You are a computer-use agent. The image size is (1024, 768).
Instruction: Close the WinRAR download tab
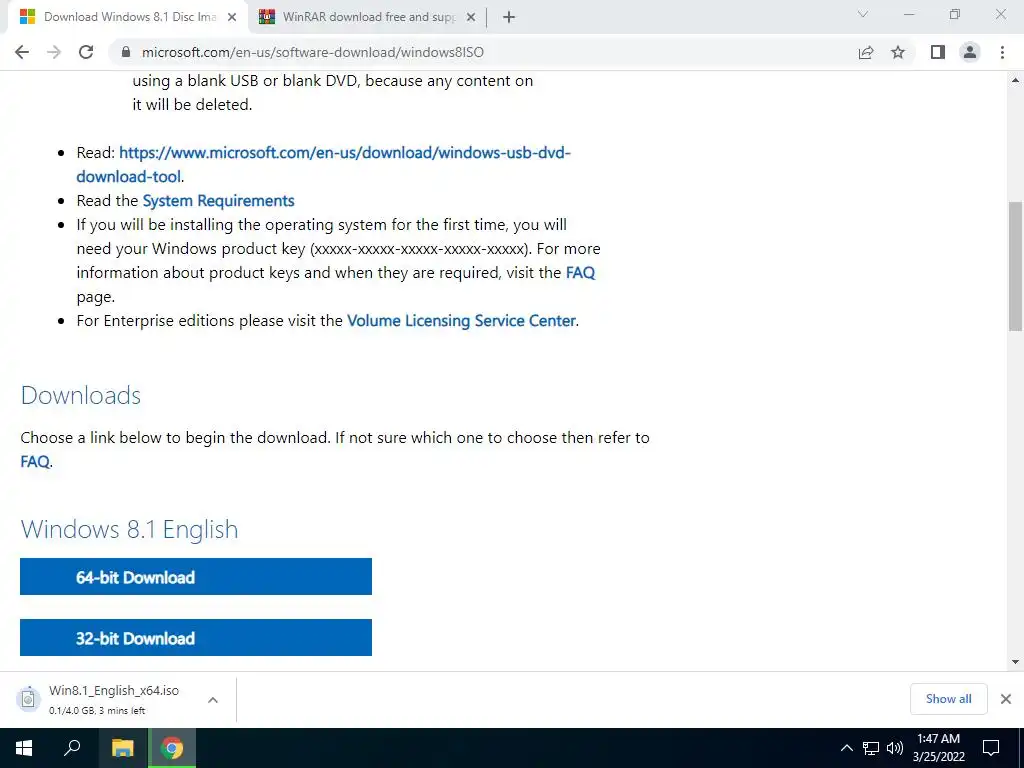click(x=471, y=18)
